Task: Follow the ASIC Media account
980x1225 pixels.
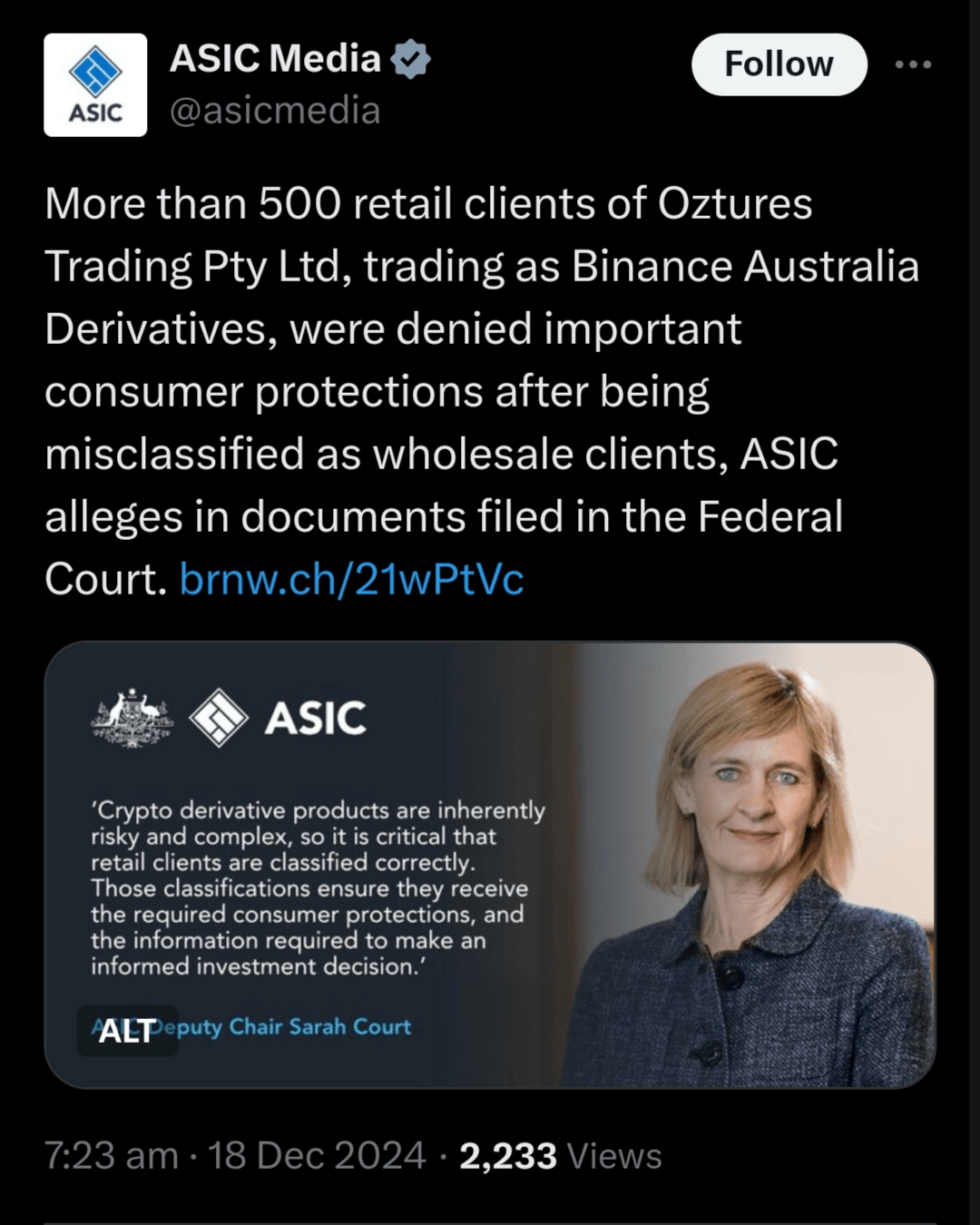Action: pyautogui.click(x=779, y=64)
